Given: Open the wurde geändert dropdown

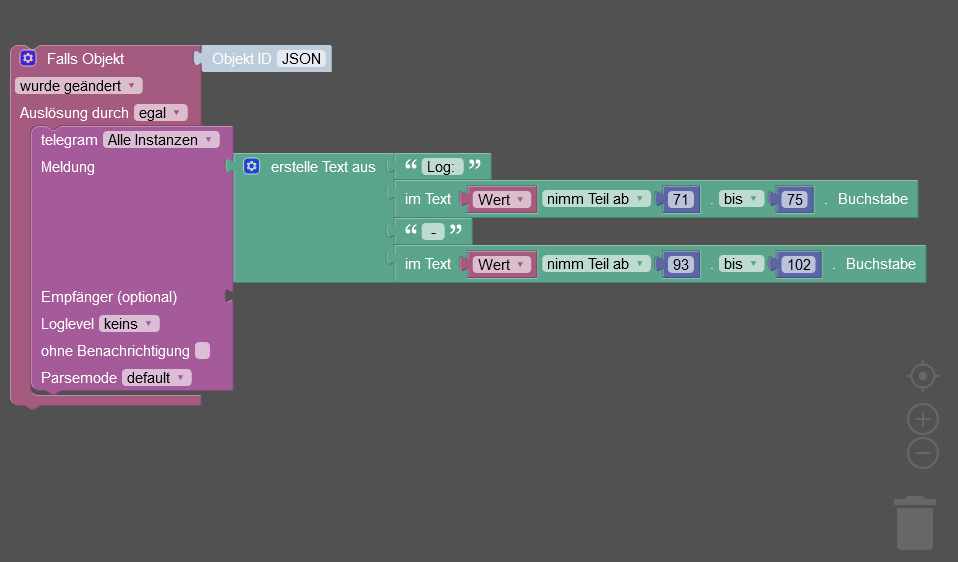Looking at the screenshot, I should 79,86.
